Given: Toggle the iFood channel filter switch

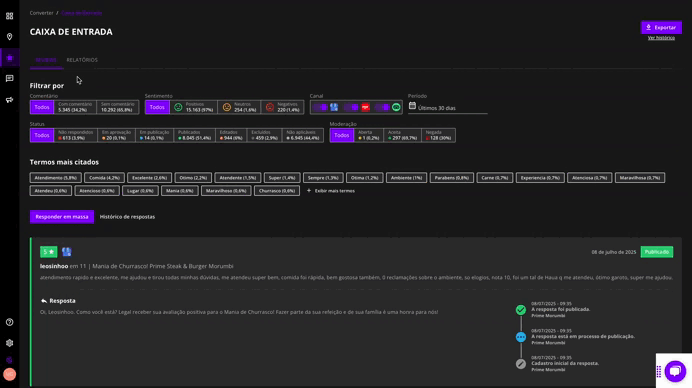Looking at the screenshot, I should coord(351,107).
